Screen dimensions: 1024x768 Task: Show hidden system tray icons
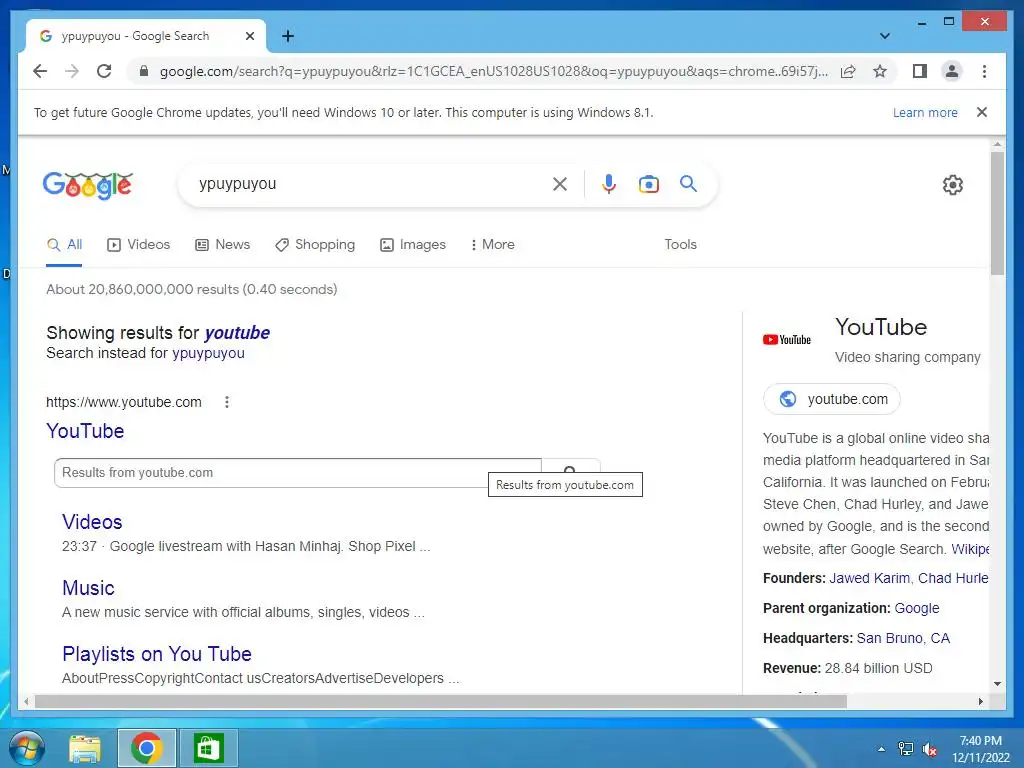[882, 749]
